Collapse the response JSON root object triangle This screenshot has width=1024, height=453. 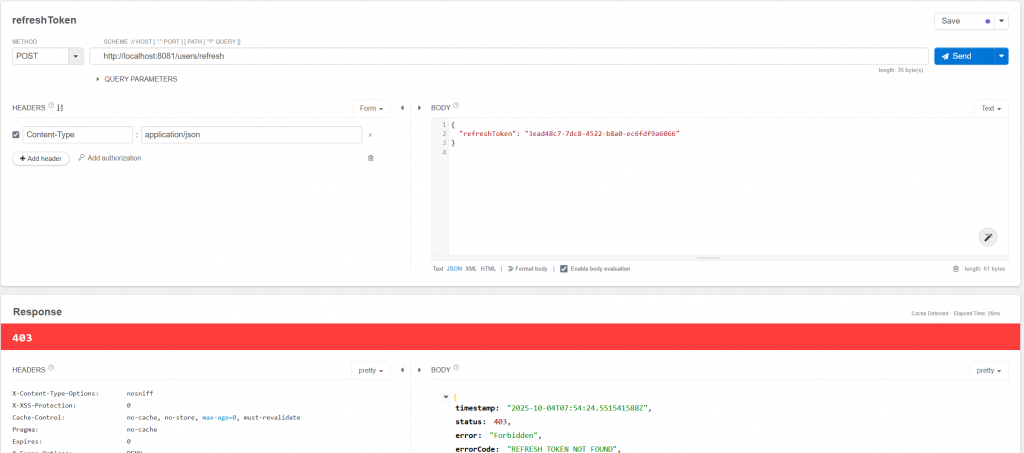[446, 396]
